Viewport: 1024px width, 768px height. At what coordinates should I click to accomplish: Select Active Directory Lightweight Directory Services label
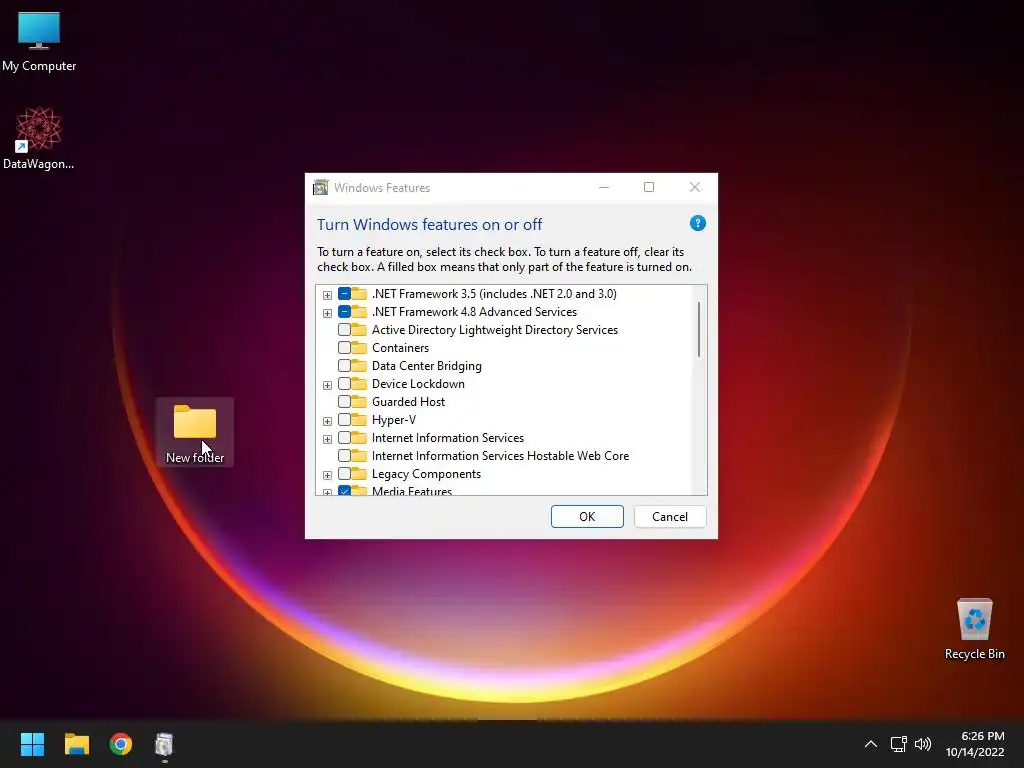494,330
